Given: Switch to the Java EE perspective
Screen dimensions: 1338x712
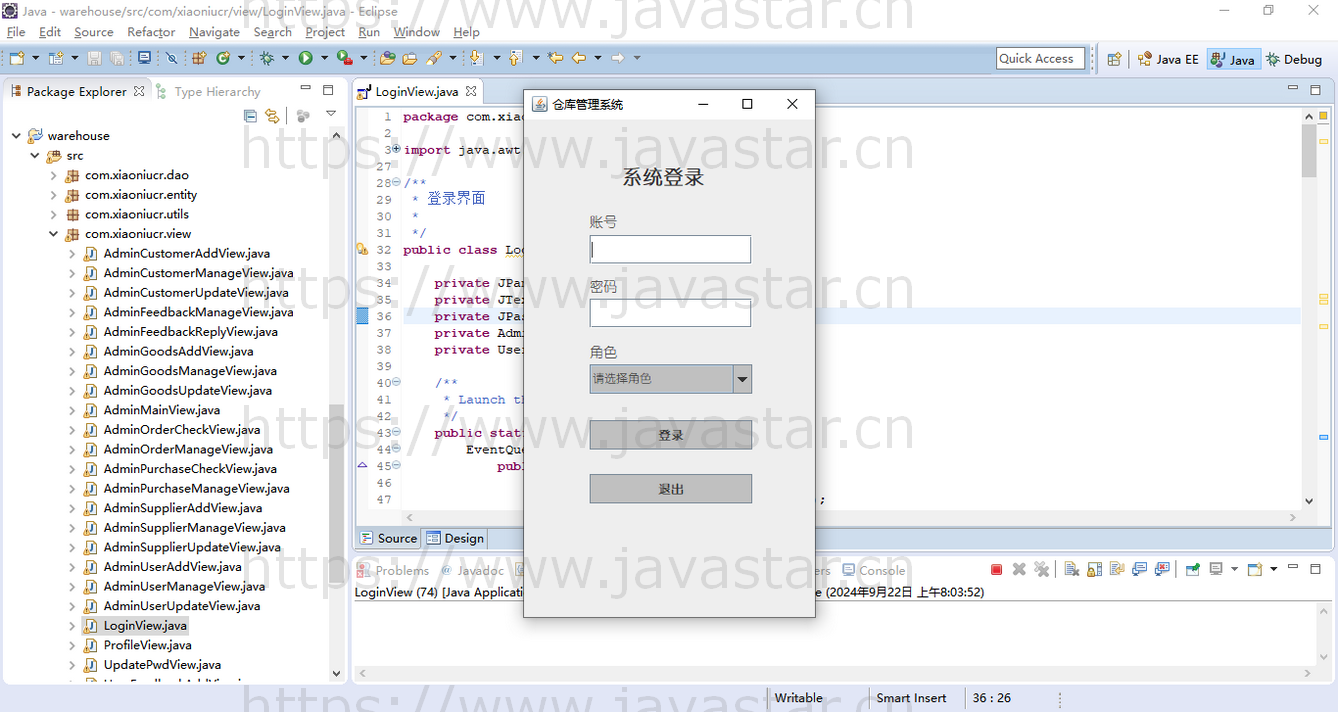Looking at the screenshot, I should point(1168,59).
